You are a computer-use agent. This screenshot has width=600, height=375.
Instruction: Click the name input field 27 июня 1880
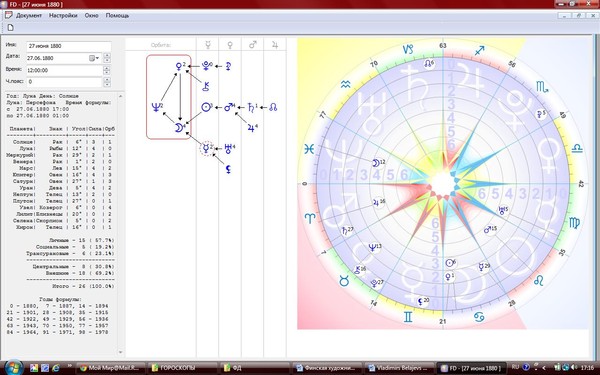(69, 46)
